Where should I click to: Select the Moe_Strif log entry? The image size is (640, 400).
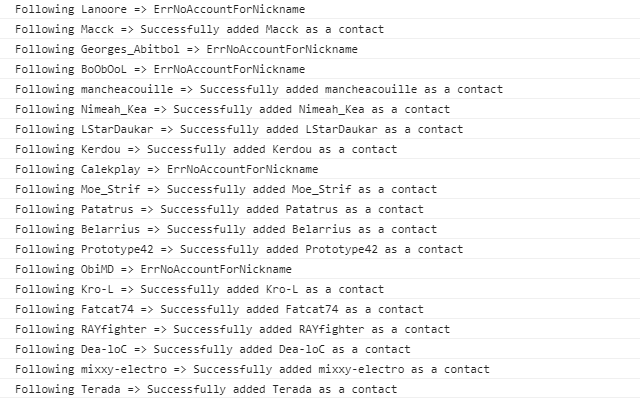click(x=226, y=189)
